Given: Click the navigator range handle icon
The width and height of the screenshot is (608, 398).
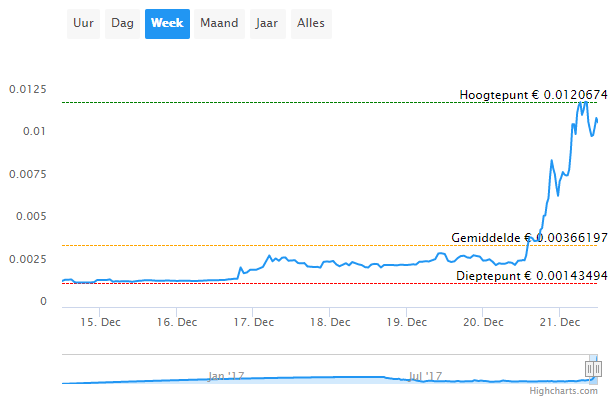Looking at the screenshot, I should 593,368.
